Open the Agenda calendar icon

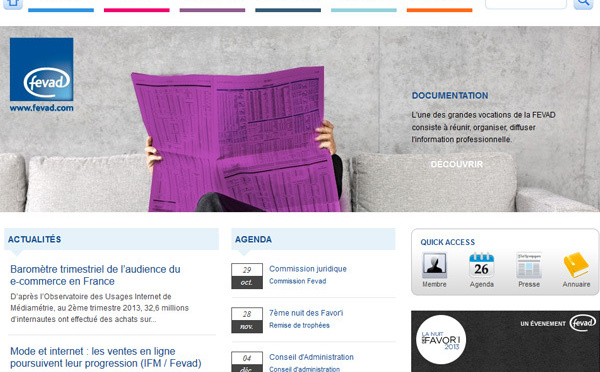[x=481, y=265]
